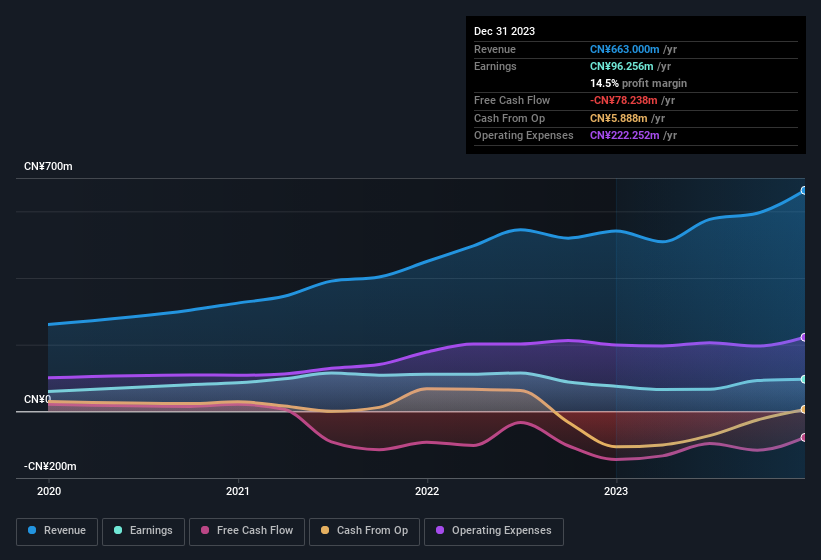Click the Operating Expenses label in tooltip
Screen dimensions: 821x560
524,136
